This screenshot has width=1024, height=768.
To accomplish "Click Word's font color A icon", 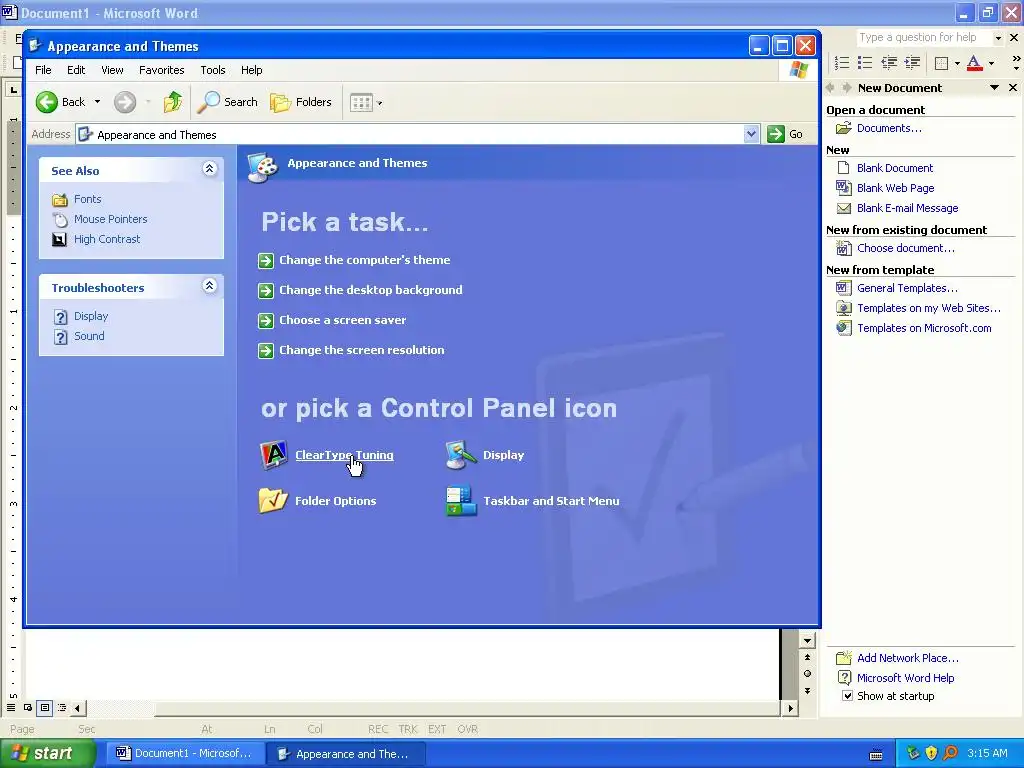I will 974,63.
